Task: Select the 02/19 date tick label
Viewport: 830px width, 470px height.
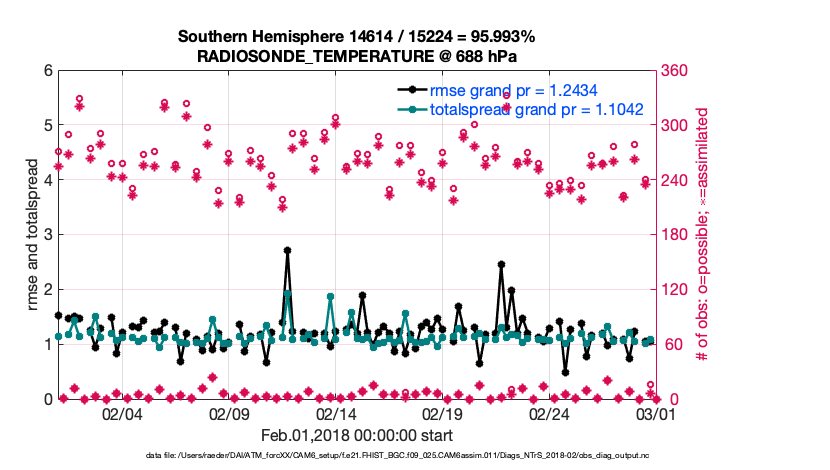Action: click(x=442, y=413)
